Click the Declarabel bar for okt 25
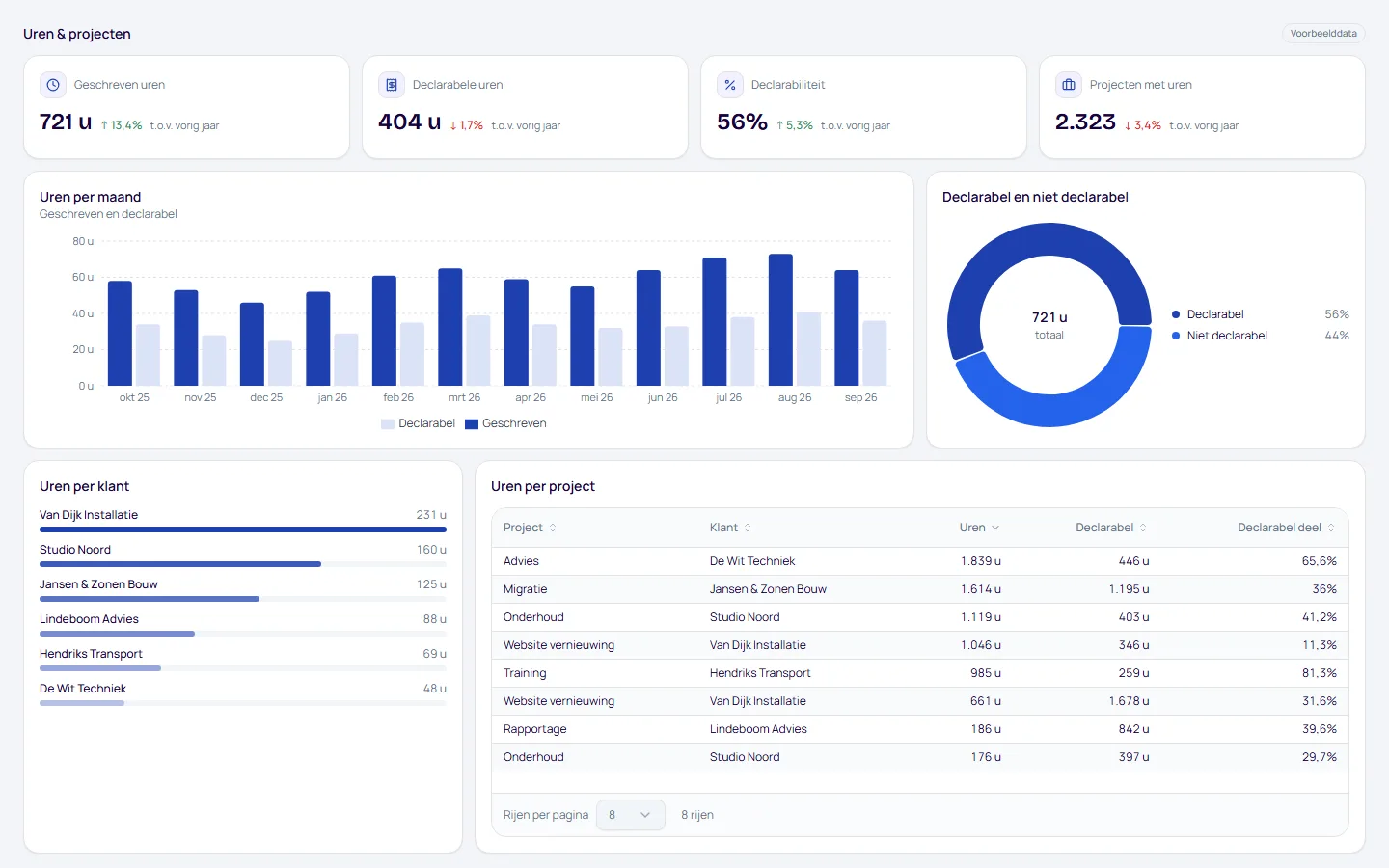1389x868 pixels. click(148, 355)
